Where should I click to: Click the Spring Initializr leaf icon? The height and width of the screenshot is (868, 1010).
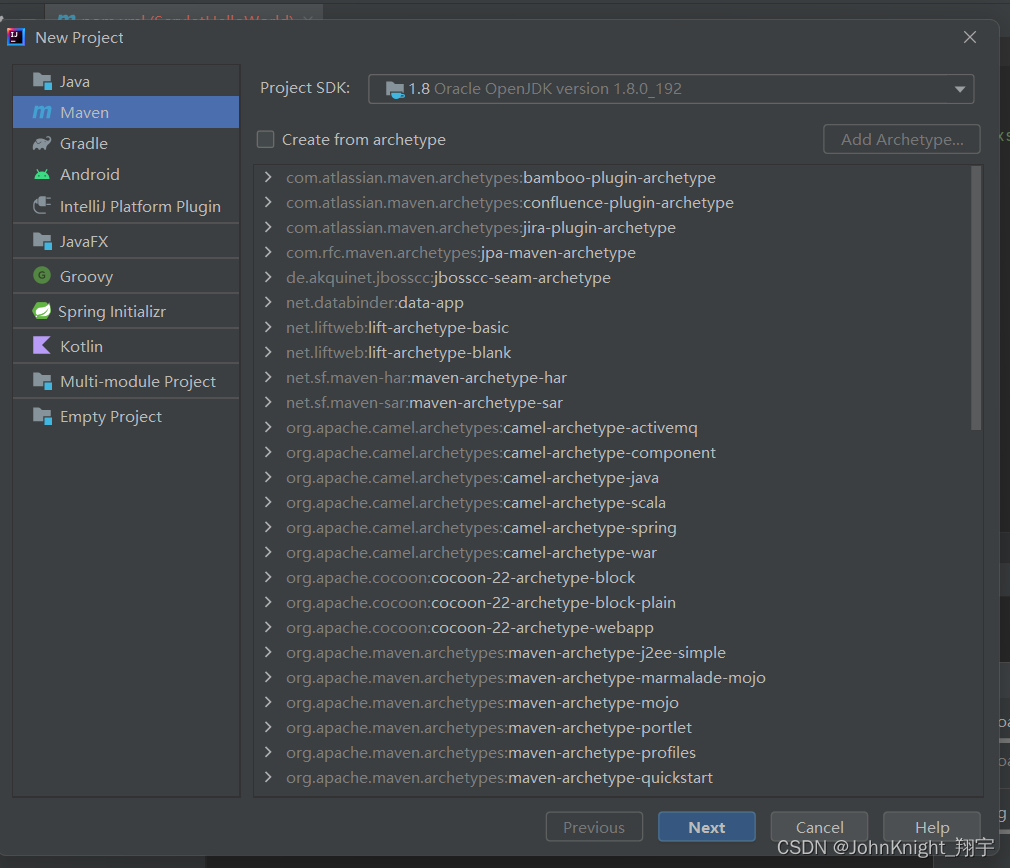[42, 311]
